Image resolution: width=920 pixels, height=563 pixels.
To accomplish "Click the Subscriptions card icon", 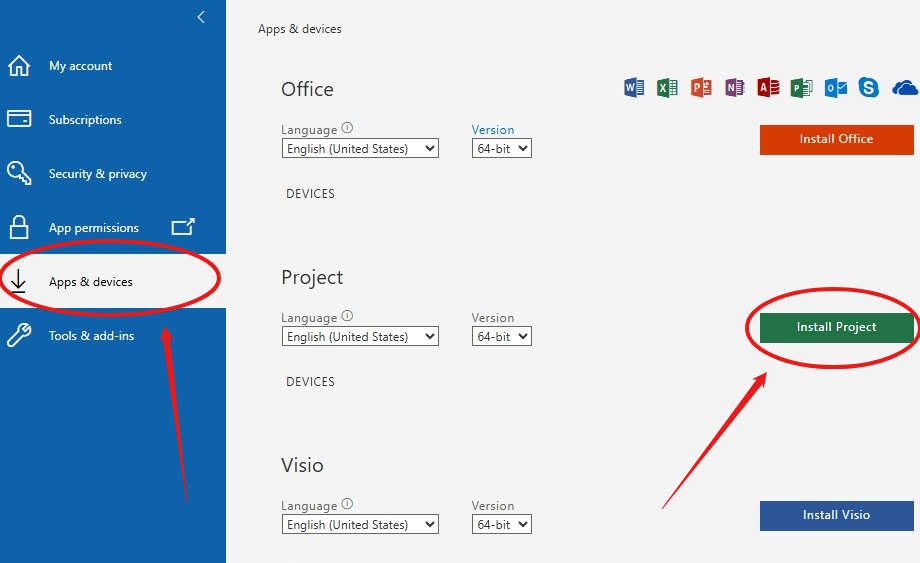I will [x=19, y=118].
